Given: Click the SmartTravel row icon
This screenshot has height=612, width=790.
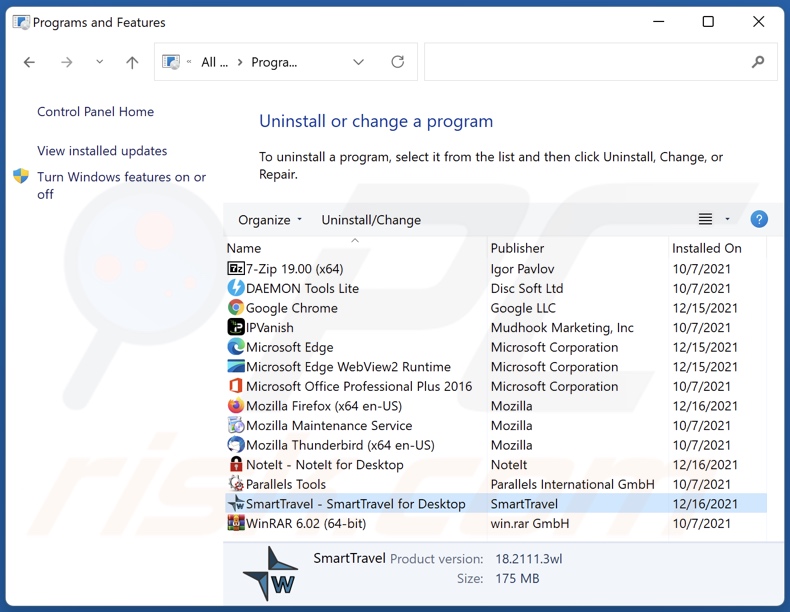Looking at the screenshot, I should [236, 504].
